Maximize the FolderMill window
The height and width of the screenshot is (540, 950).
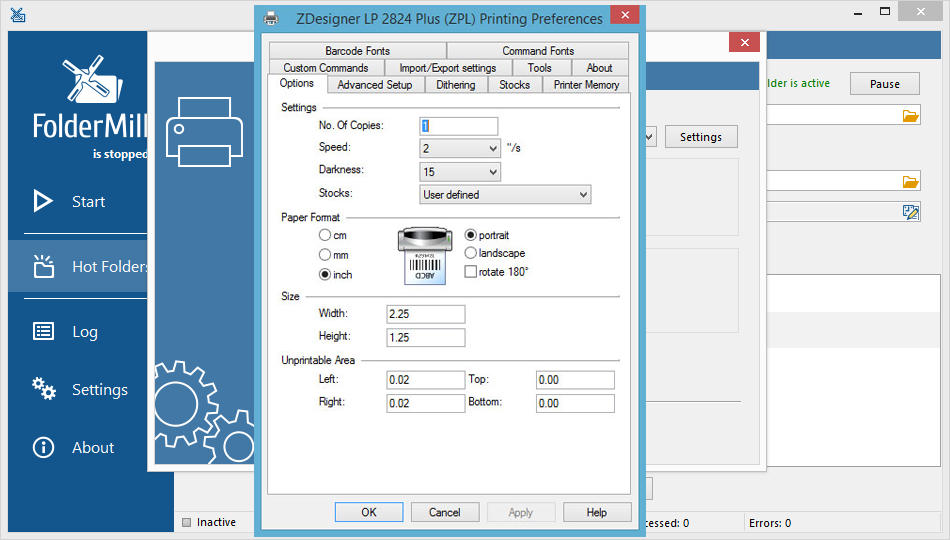coord(885,12)
